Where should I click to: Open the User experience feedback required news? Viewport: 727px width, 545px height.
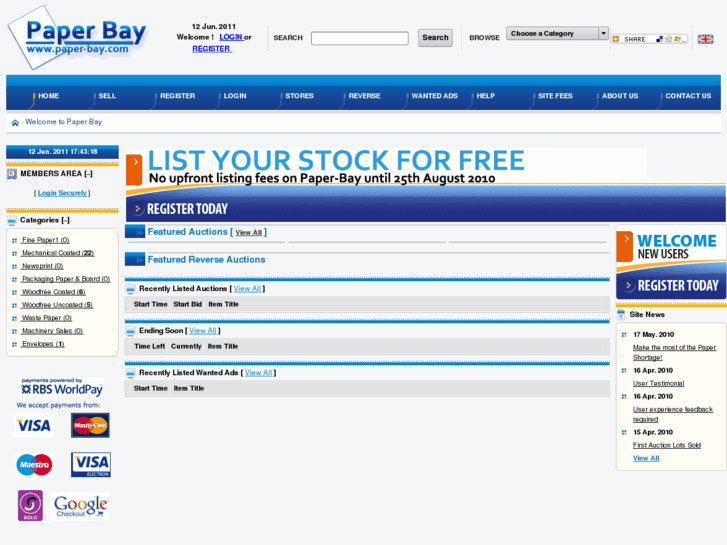coord(673,414)
